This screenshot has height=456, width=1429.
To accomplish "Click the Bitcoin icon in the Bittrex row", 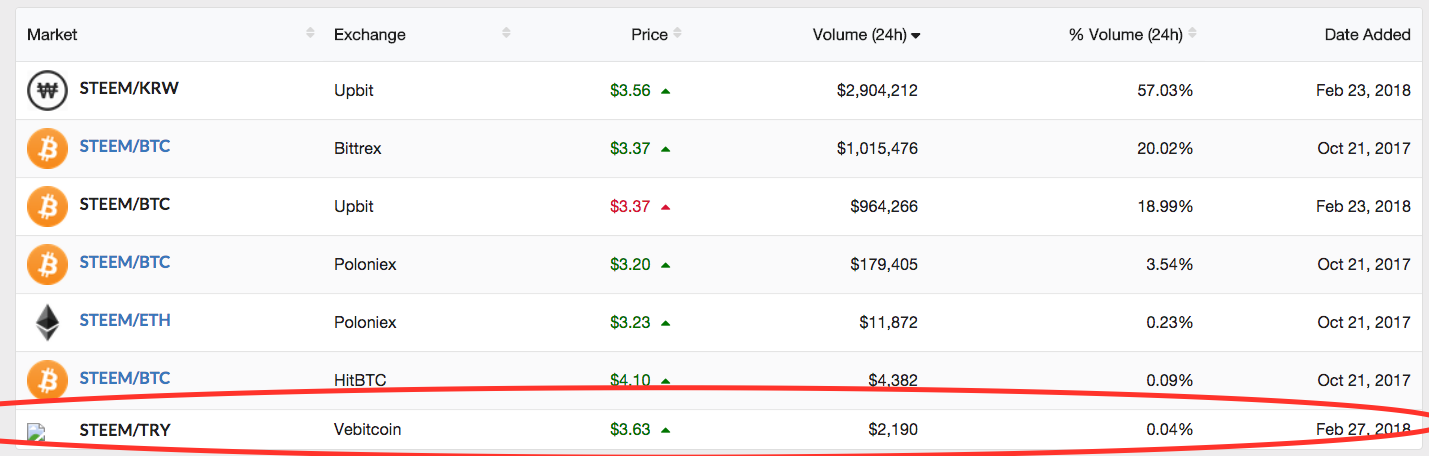I will (46, 149).
